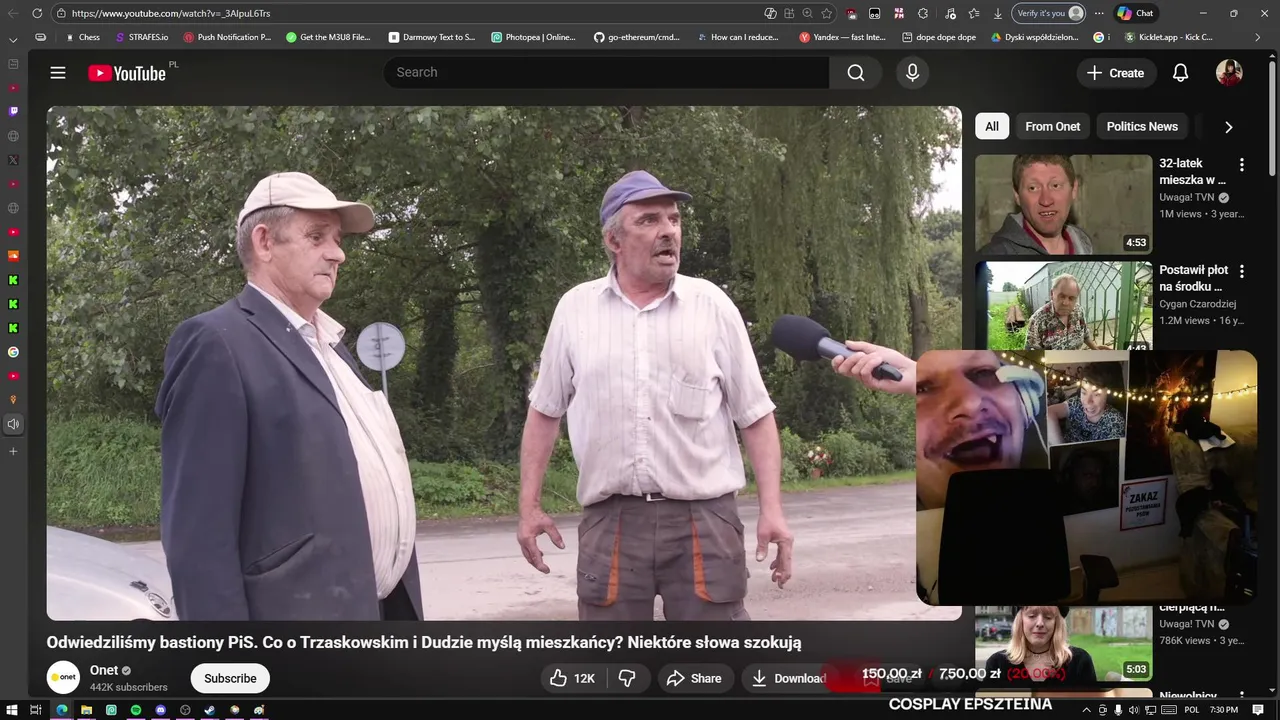Reload the page in the browser

pos(37,13)
